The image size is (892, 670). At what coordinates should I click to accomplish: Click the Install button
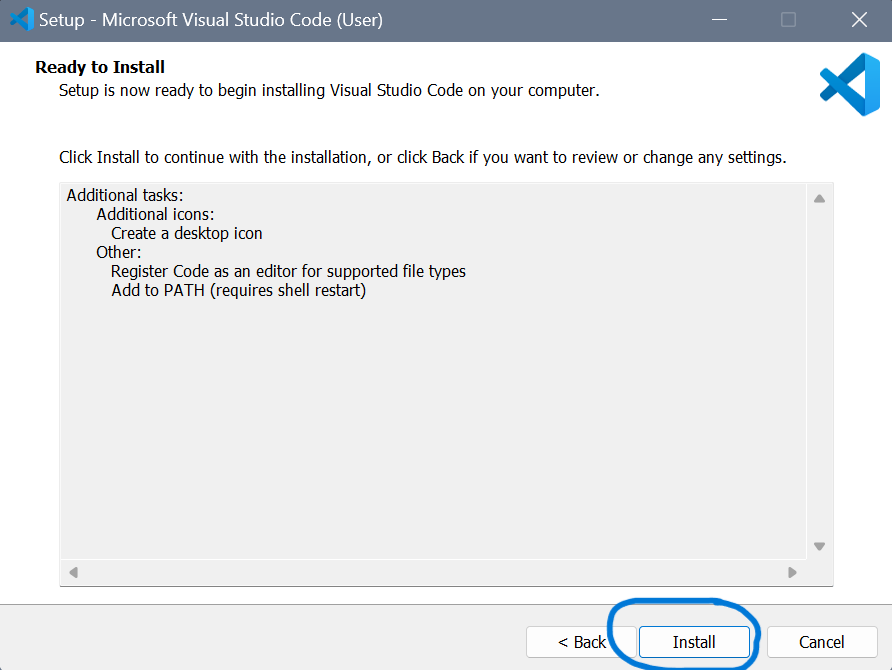pos(694,642)
